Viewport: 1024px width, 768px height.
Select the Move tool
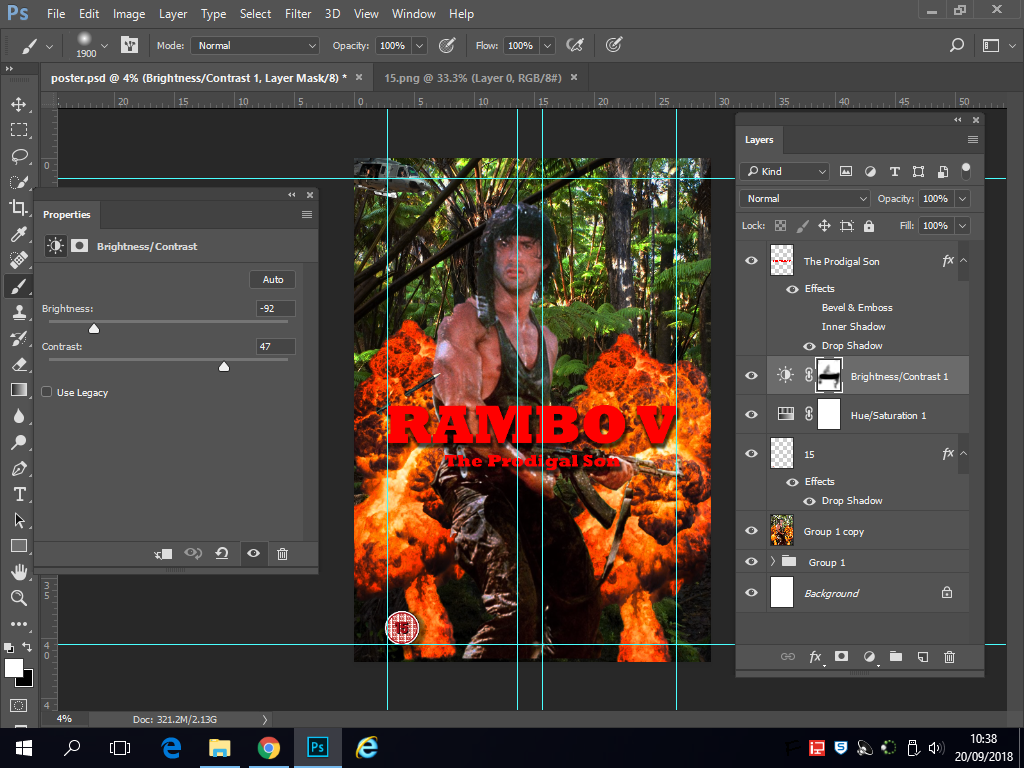pyautogui.click(x=18, y=104)
